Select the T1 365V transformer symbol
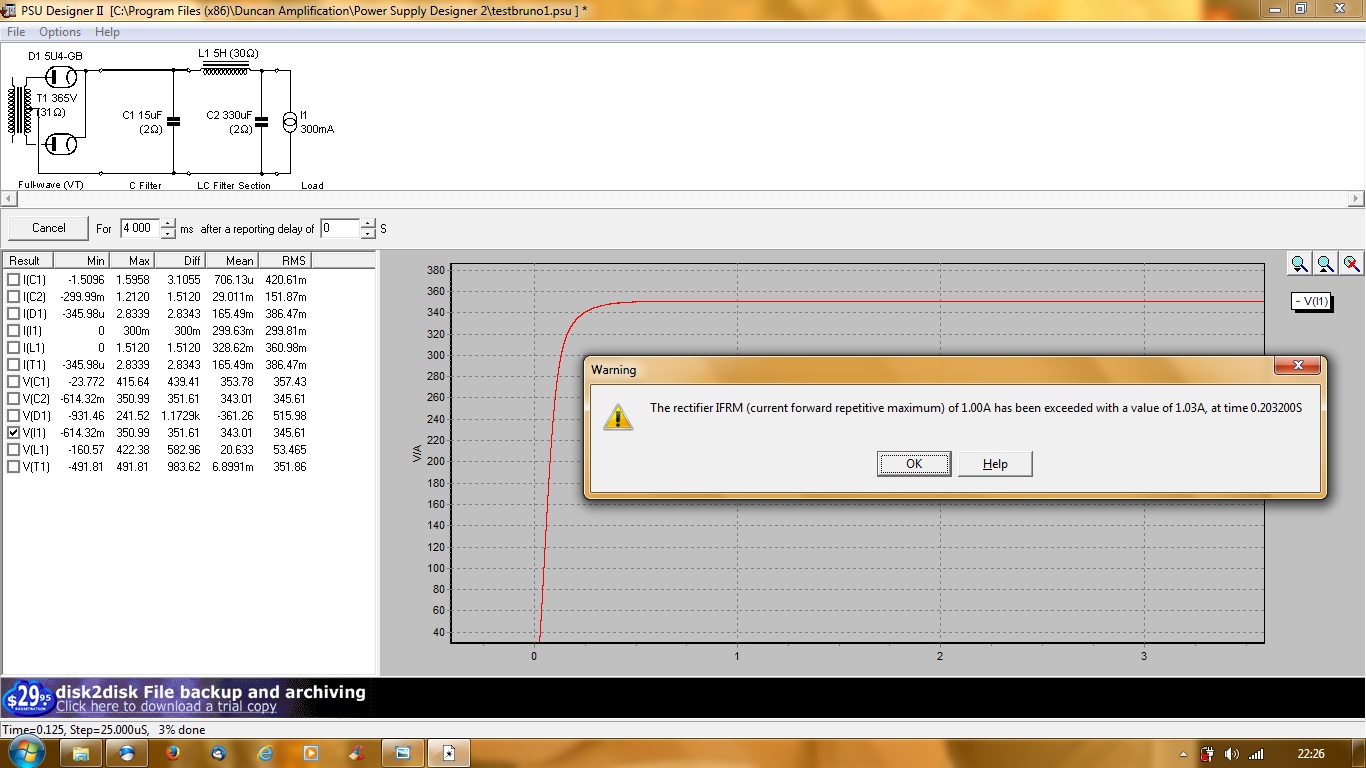 18,111
